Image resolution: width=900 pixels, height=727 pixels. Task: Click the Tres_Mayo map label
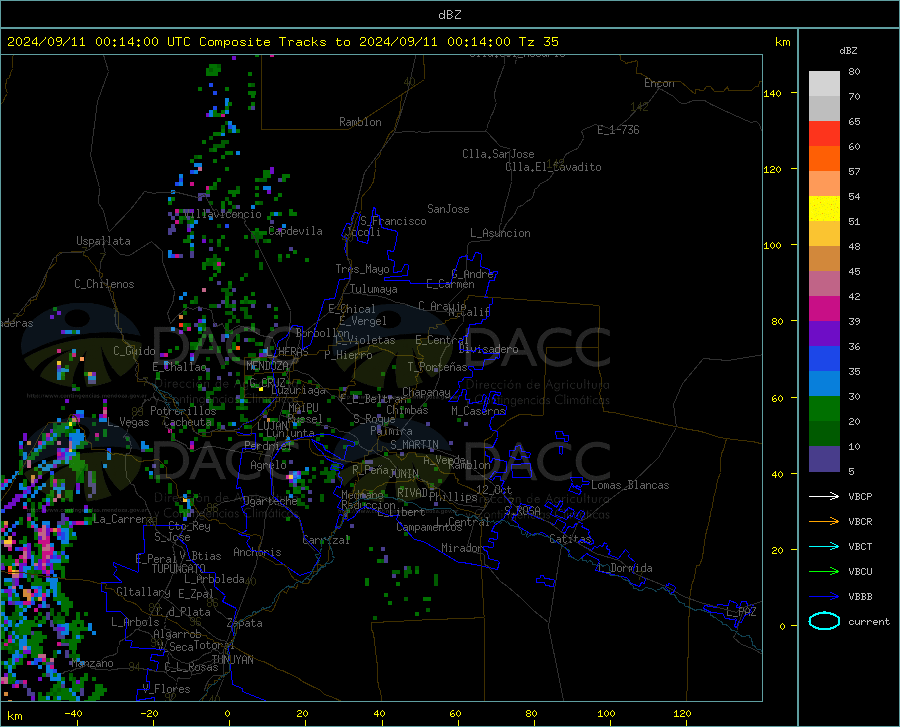(x=362, y=269)
